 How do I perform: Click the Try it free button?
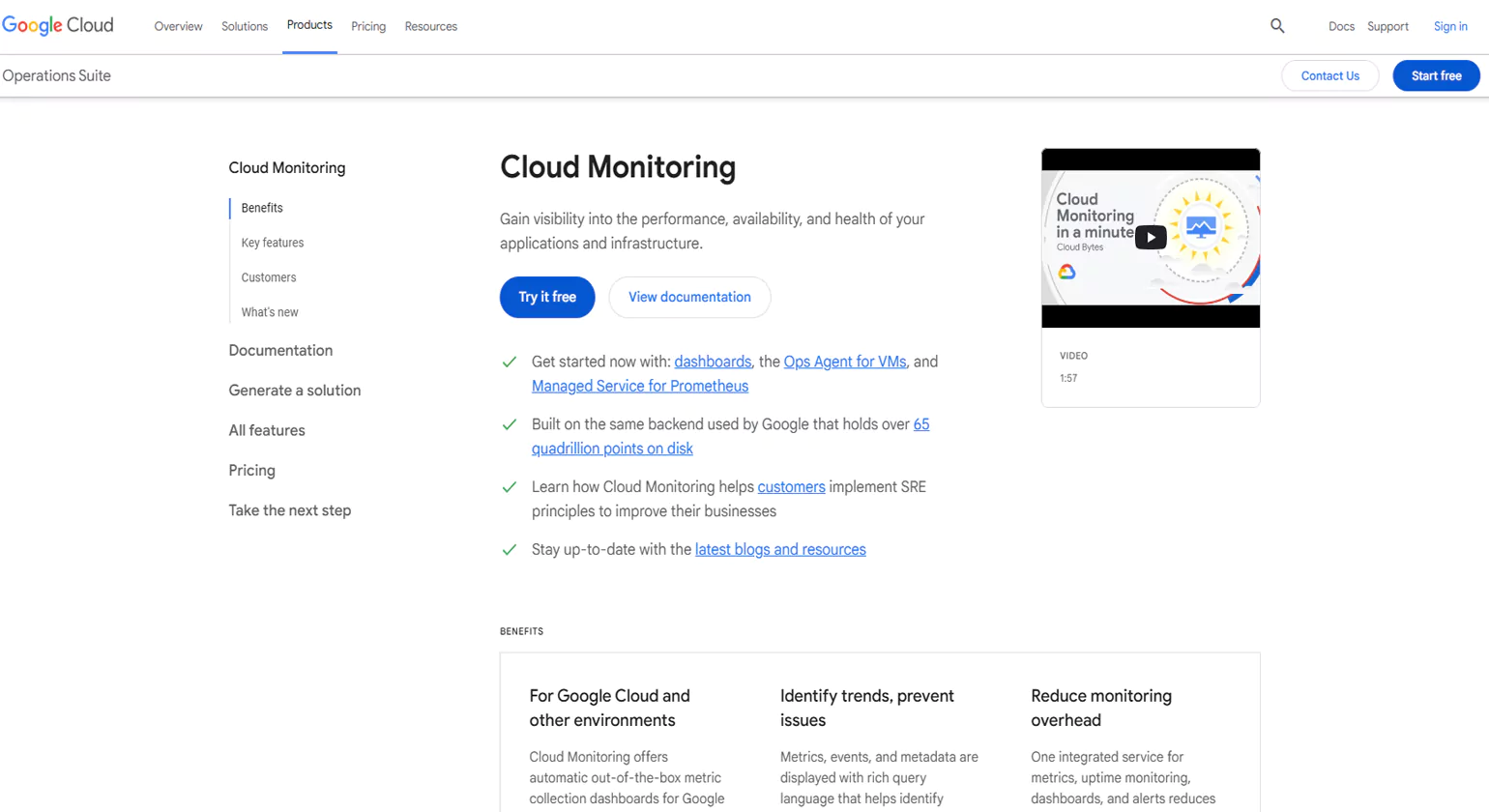pos(546,297)
